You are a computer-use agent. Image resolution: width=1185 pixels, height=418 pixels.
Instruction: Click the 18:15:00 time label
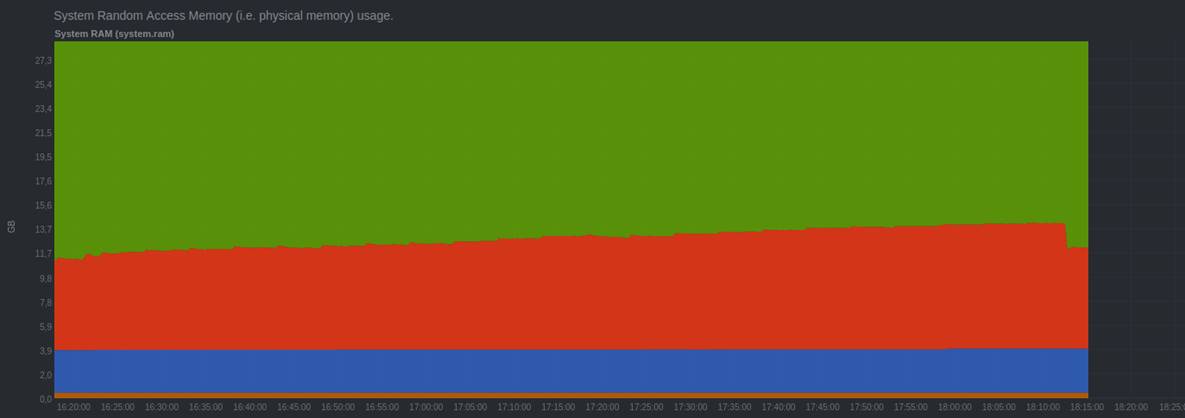point(1087,407)
